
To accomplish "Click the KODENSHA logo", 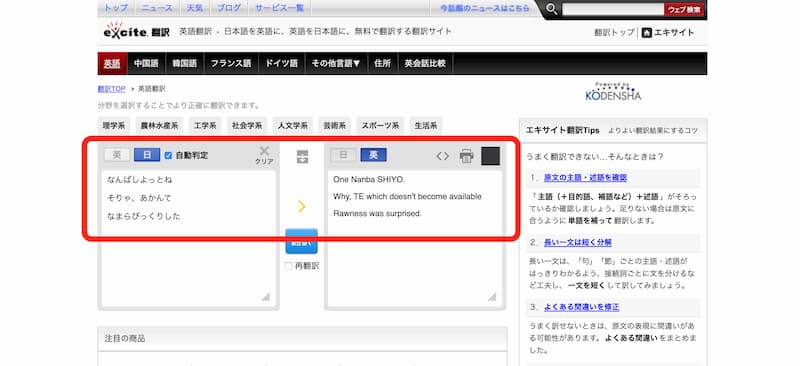I will click(613, 91).
